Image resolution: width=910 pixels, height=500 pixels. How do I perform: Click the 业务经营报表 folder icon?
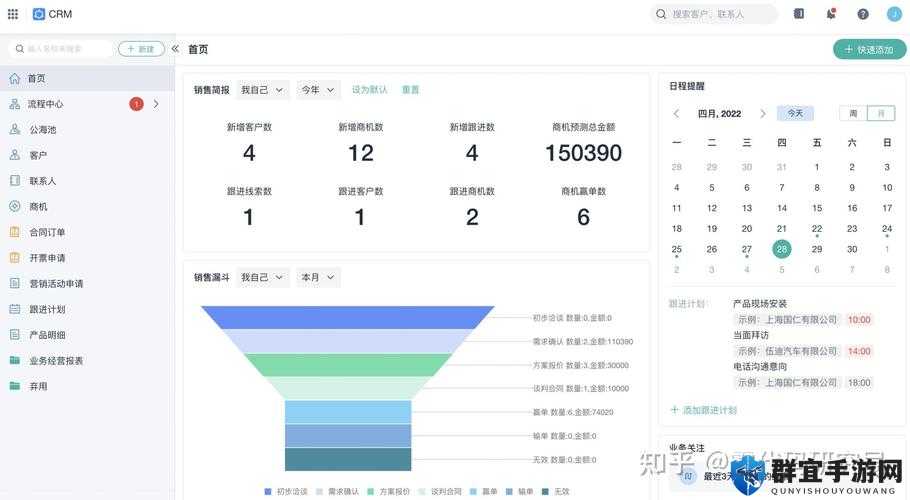tap(15, 360)
